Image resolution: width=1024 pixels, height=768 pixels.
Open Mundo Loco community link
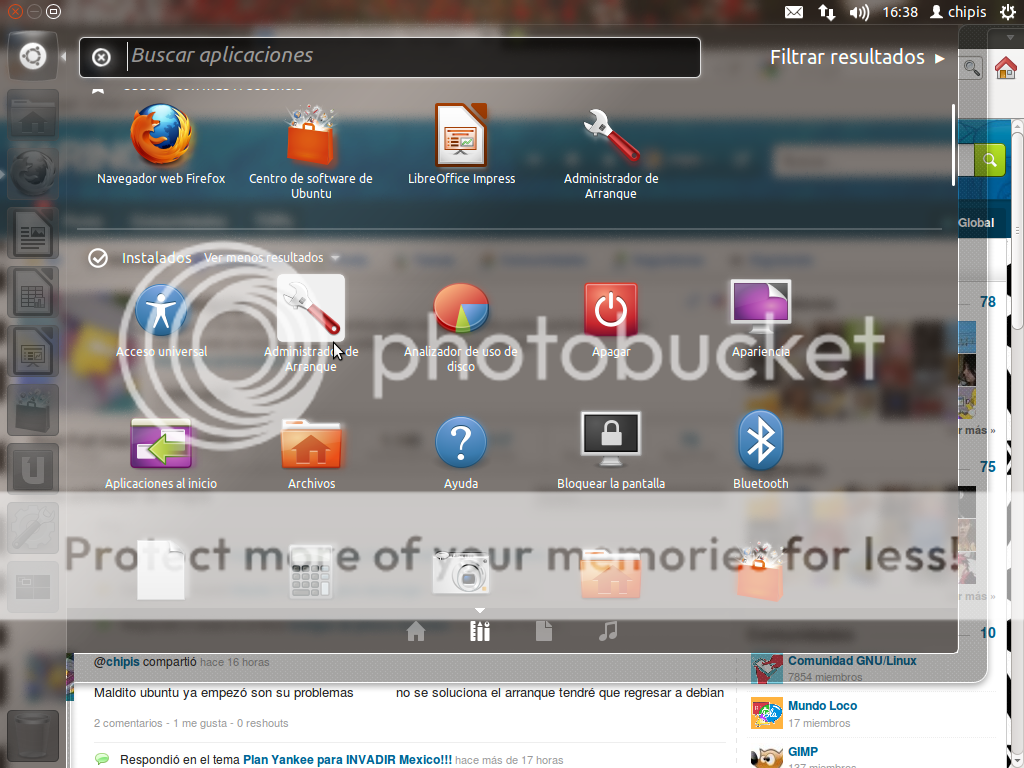click(822, 706)
